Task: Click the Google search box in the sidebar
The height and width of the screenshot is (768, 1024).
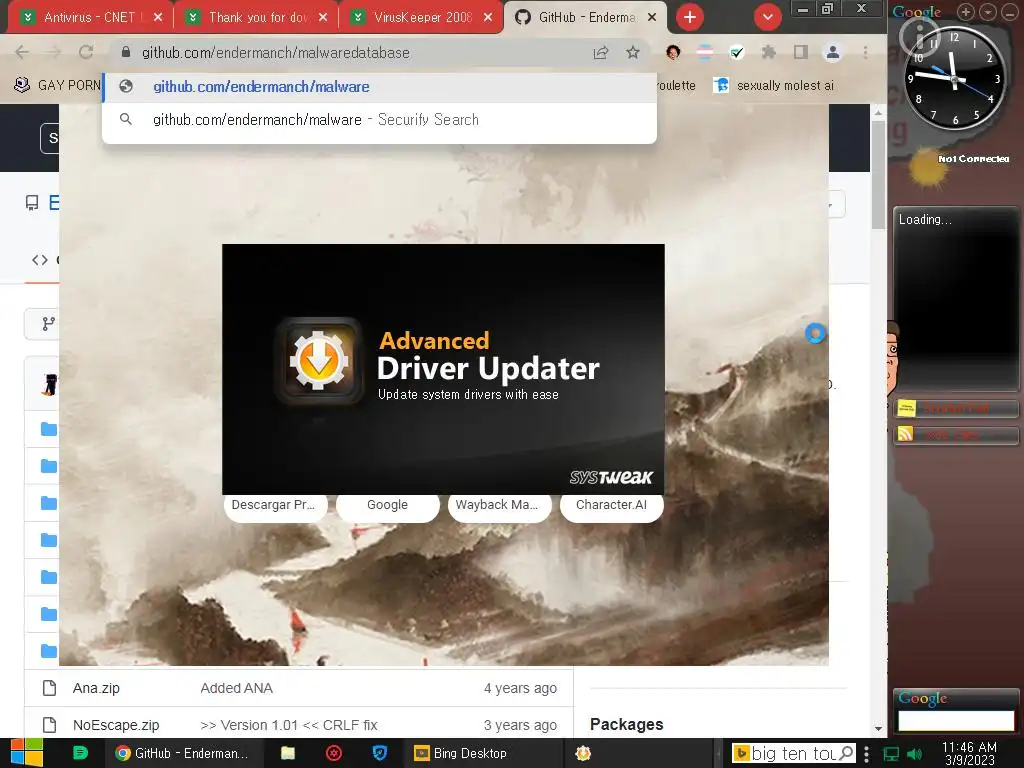Action: pyautogui.click(x=956, y=720)
